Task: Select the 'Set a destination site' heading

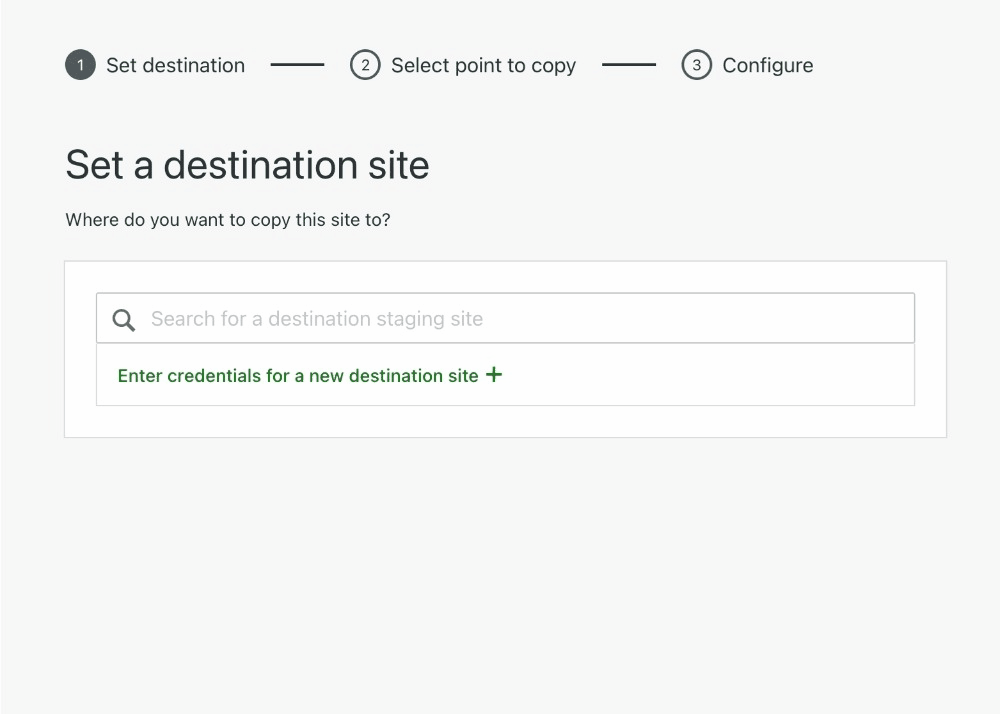Action: point(247,164)
